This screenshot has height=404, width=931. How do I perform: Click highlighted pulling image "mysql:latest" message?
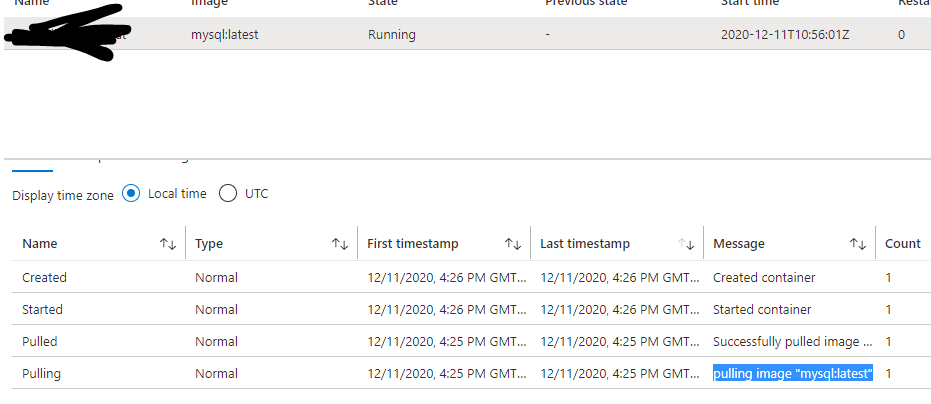point(792,373)
